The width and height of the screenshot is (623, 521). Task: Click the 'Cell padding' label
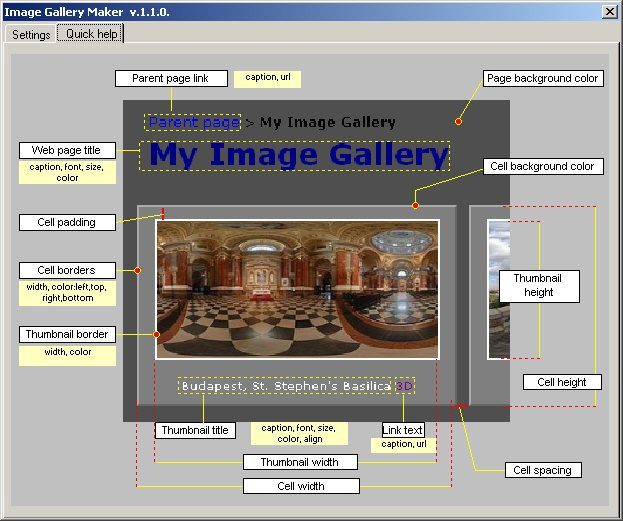click(x=67, y=222)
